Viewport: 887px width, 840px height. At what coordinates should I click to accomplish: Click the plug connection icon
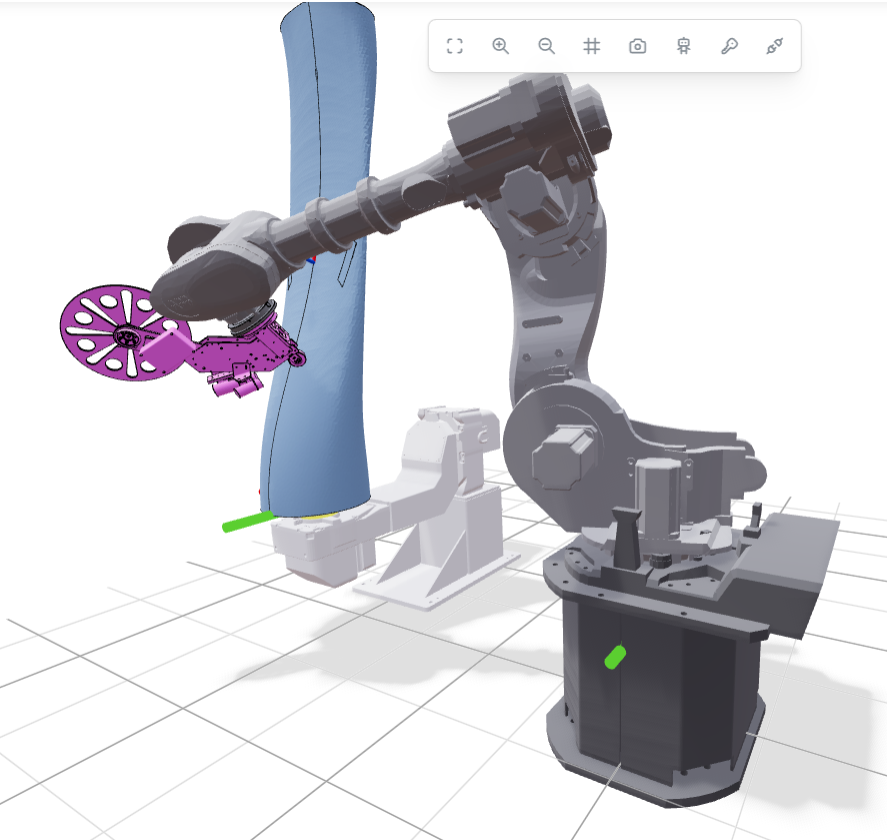[775, 46]
